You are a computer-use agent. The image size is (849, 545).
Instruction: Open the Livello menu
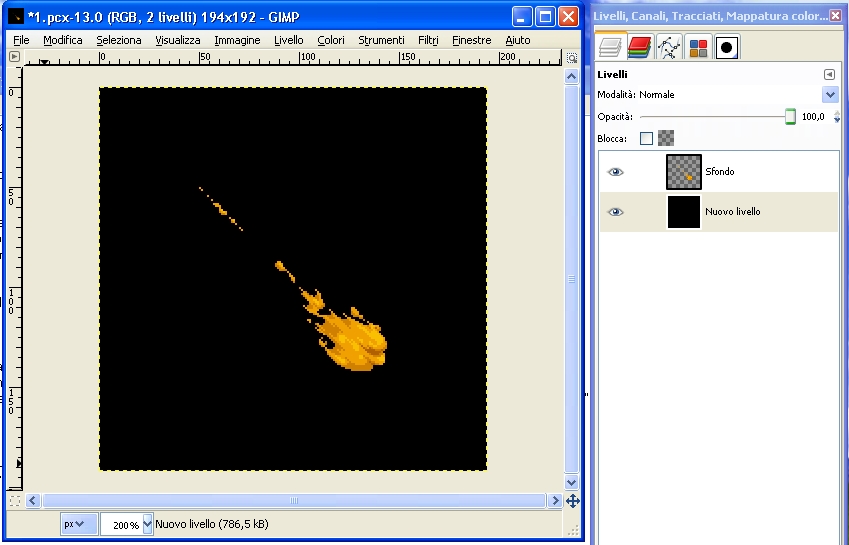289,40
